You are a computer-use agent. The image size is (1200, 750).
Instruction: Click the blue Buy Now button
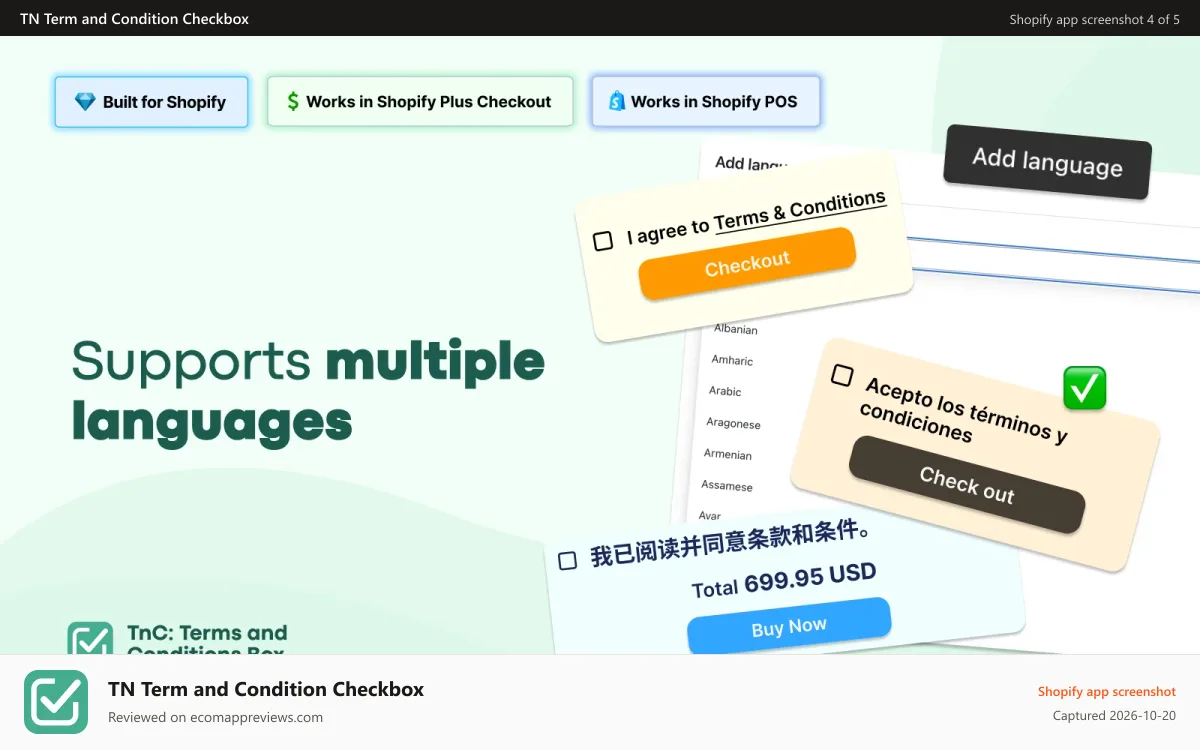point(789,627)
